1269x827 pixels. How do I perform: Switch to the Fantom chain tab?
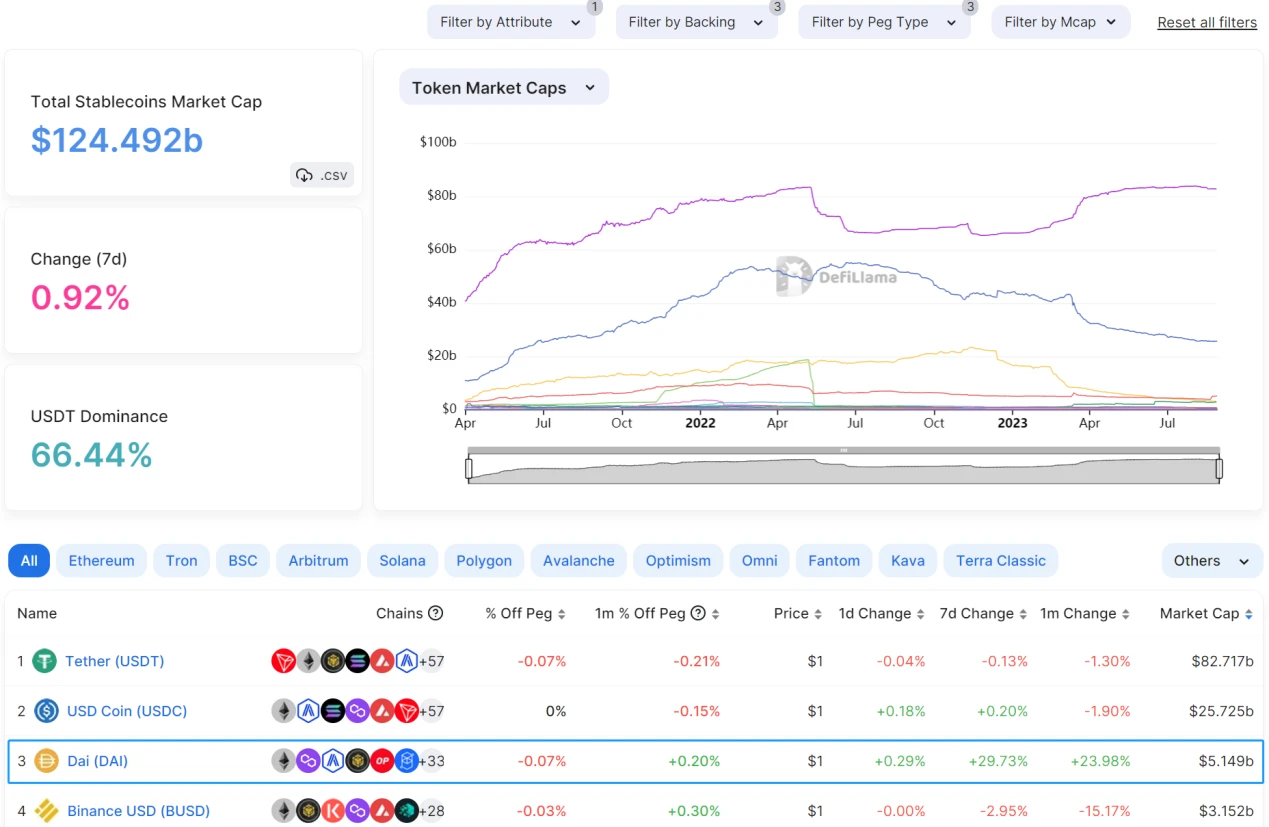click(834, 561)
